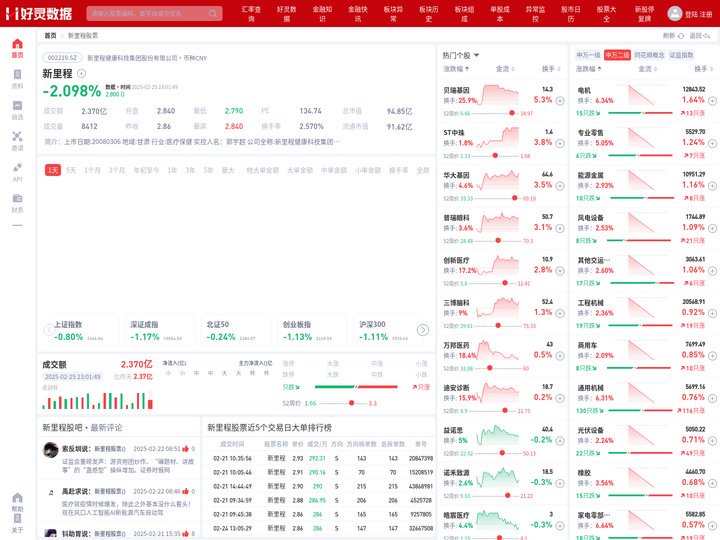The image size is (720, 540).
Task: Open the 股市日历 top menu
Action: 571,14
